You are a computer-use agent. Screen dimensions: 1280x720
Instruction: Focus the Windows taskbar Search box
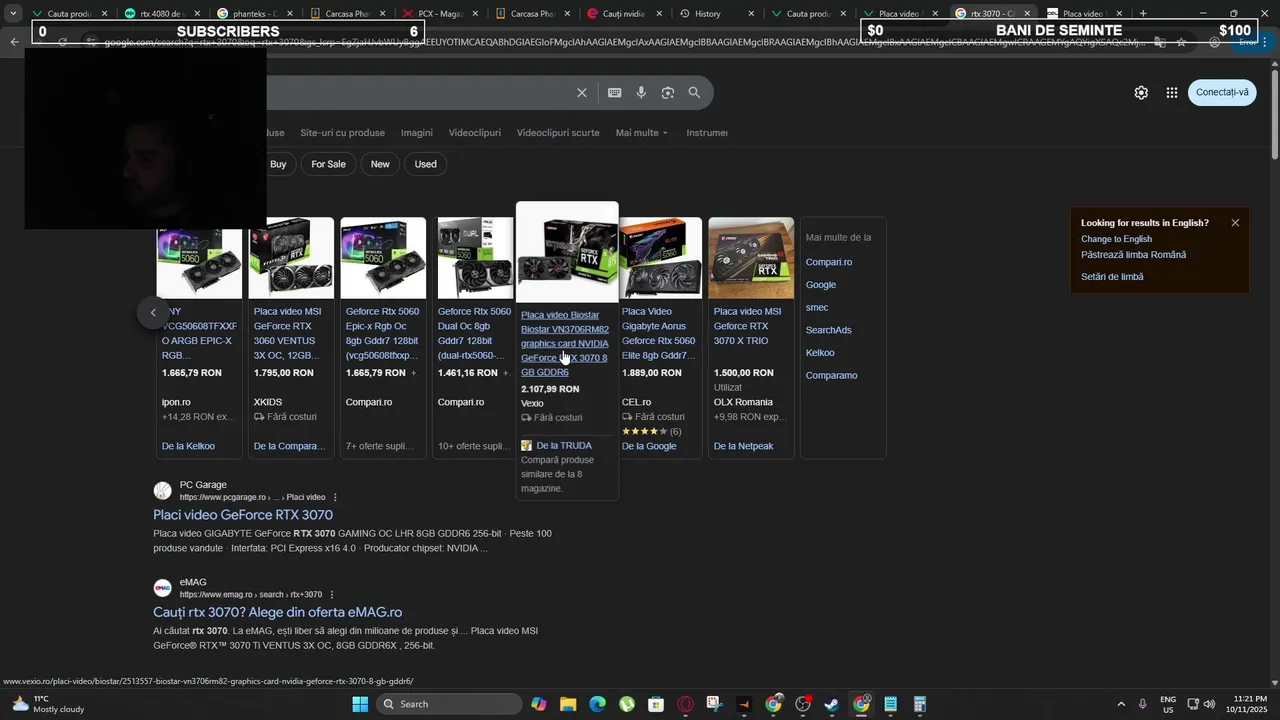click(451, 704)
